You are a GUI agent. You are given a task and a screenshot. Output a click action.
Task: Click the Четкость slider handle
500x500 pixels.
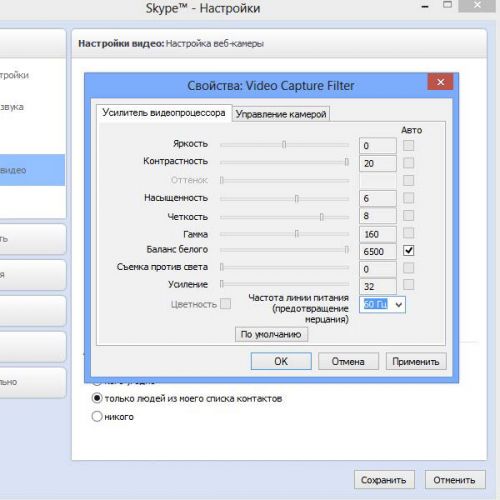coord(321,217)
